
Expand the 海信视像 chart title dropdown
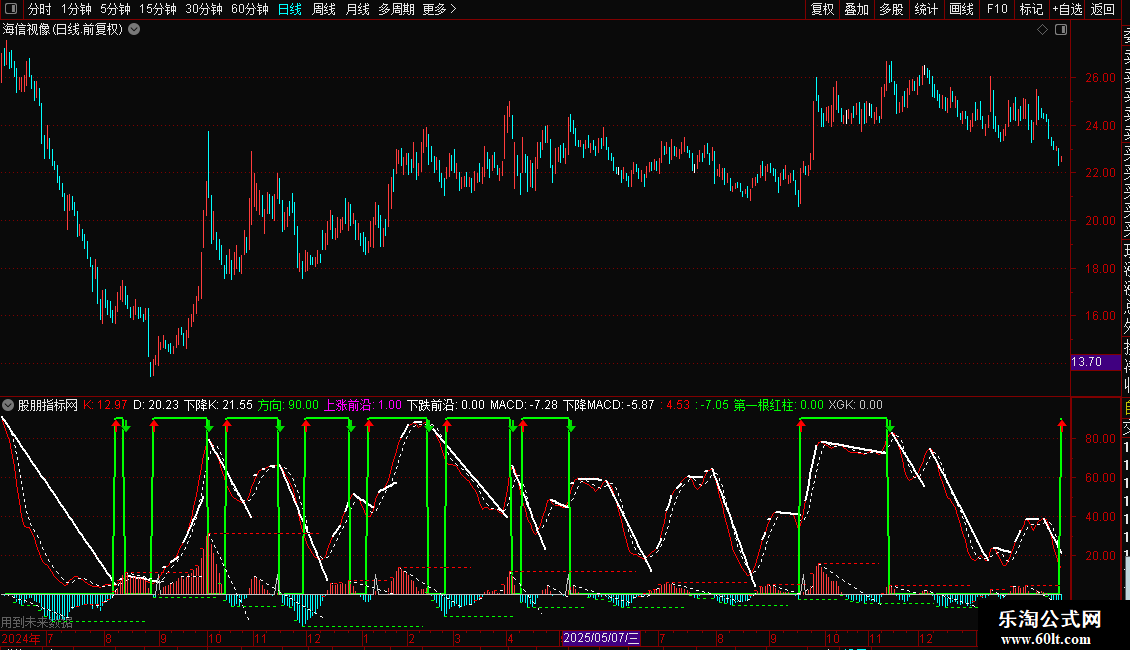[x=134, y=30]
